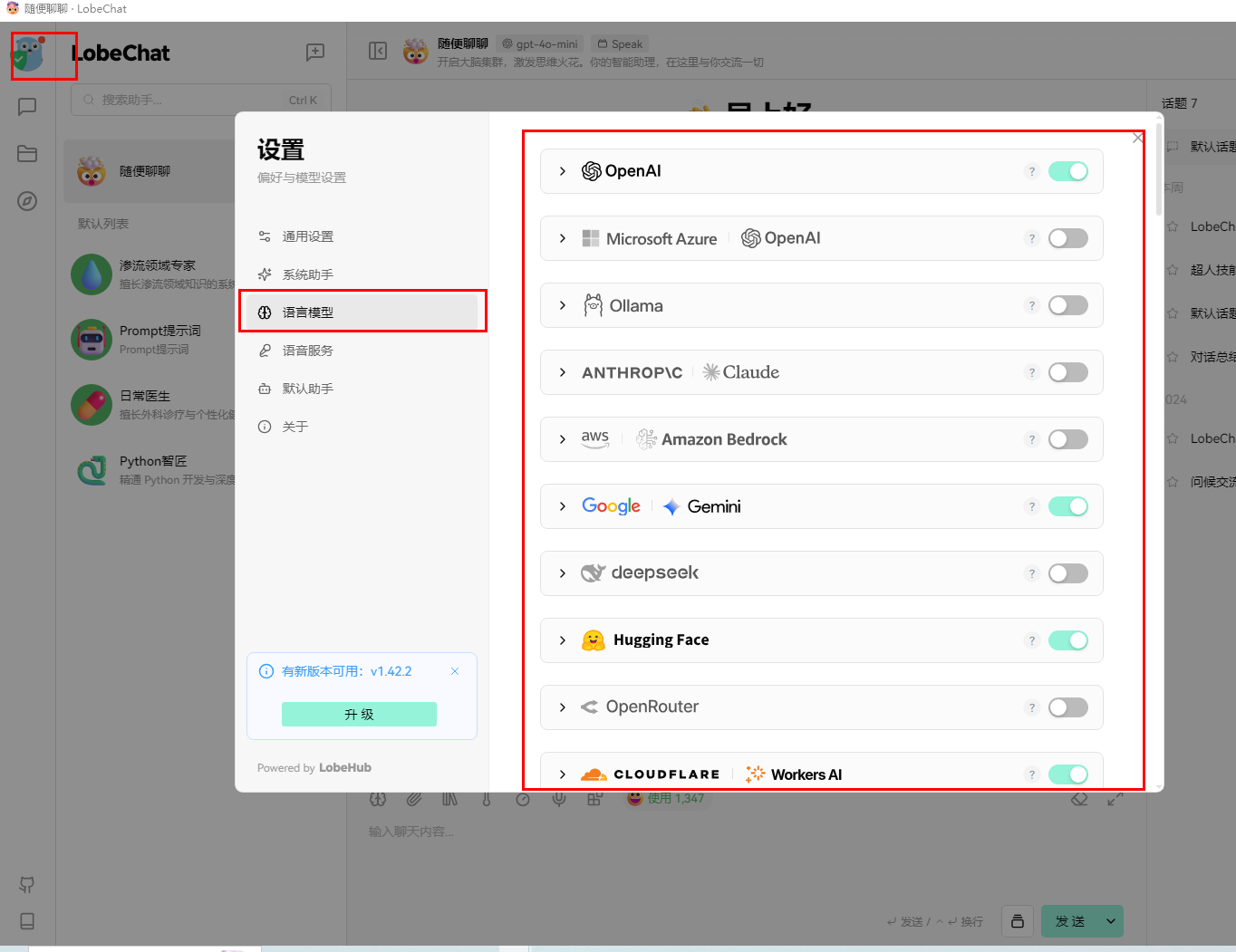This screenshot has width=1236, height=952.
Task: Open the 关于 settings tab
Action: (x=362, y=427)
